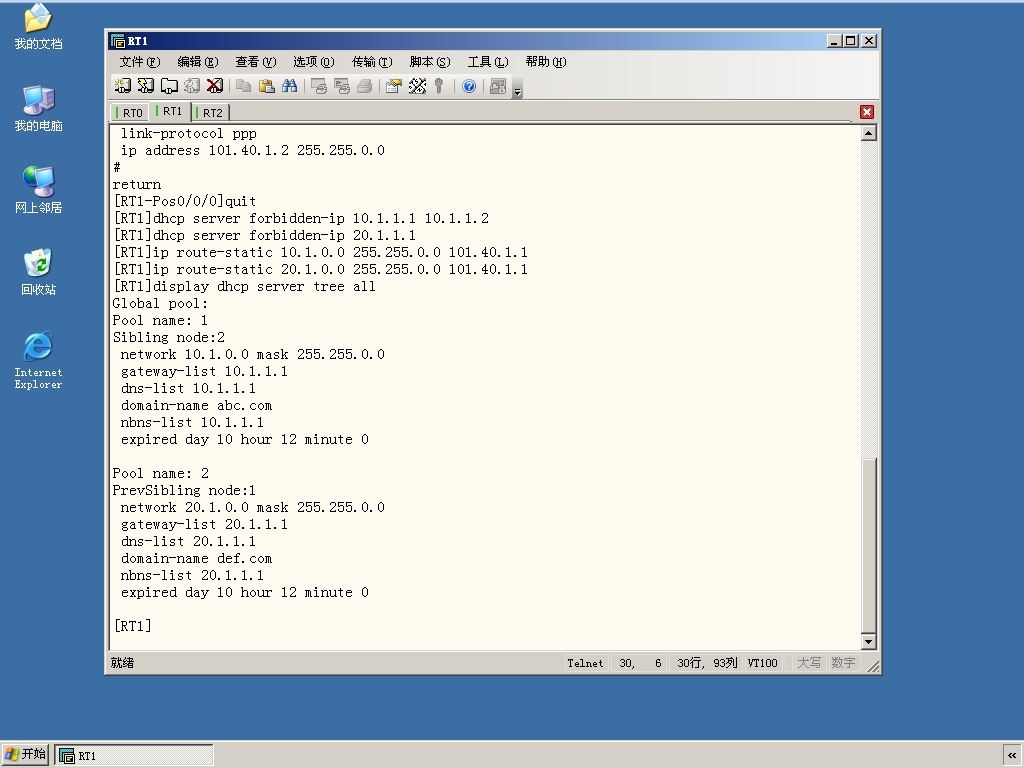The height and width of the screenshot is (768, 1024).
Task: Close the active tab with red X
Action: (867, 112)
